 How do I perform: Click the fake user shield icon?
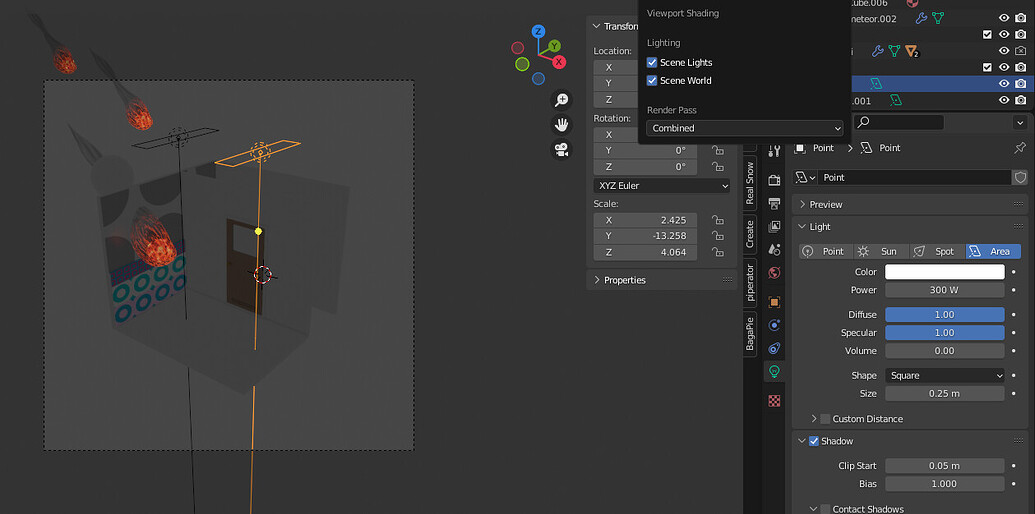1020,177
